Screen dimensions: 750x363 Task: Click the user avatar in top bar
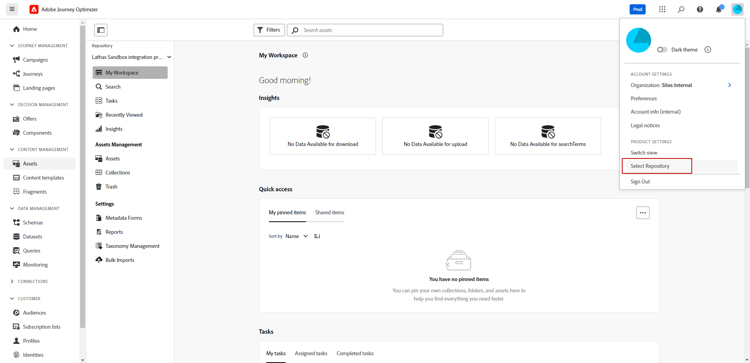pyautogui.click(x=737, y=9)
